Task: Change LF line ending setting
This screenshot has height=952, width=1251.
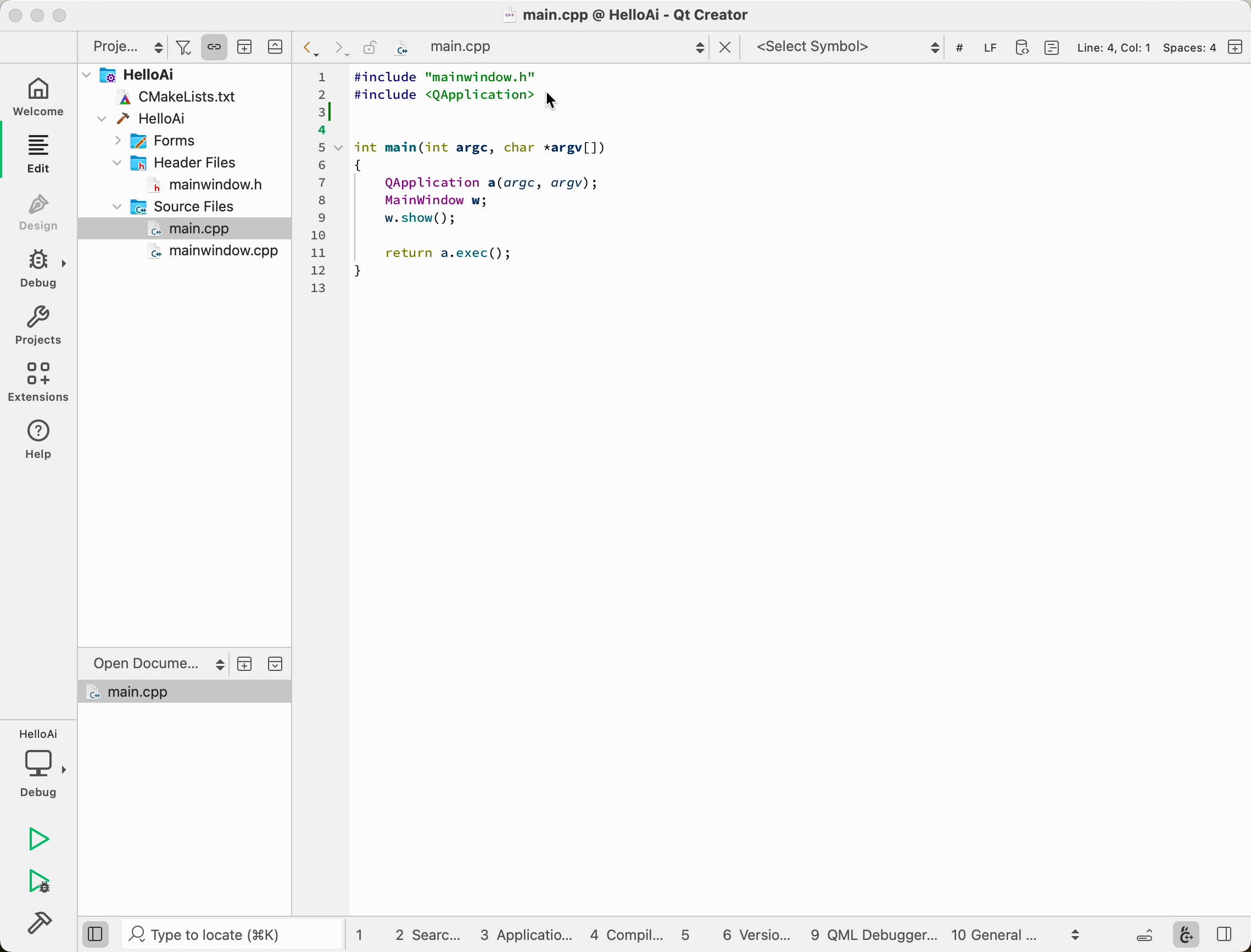Action: pyautogui.click(x=990, y=48)
